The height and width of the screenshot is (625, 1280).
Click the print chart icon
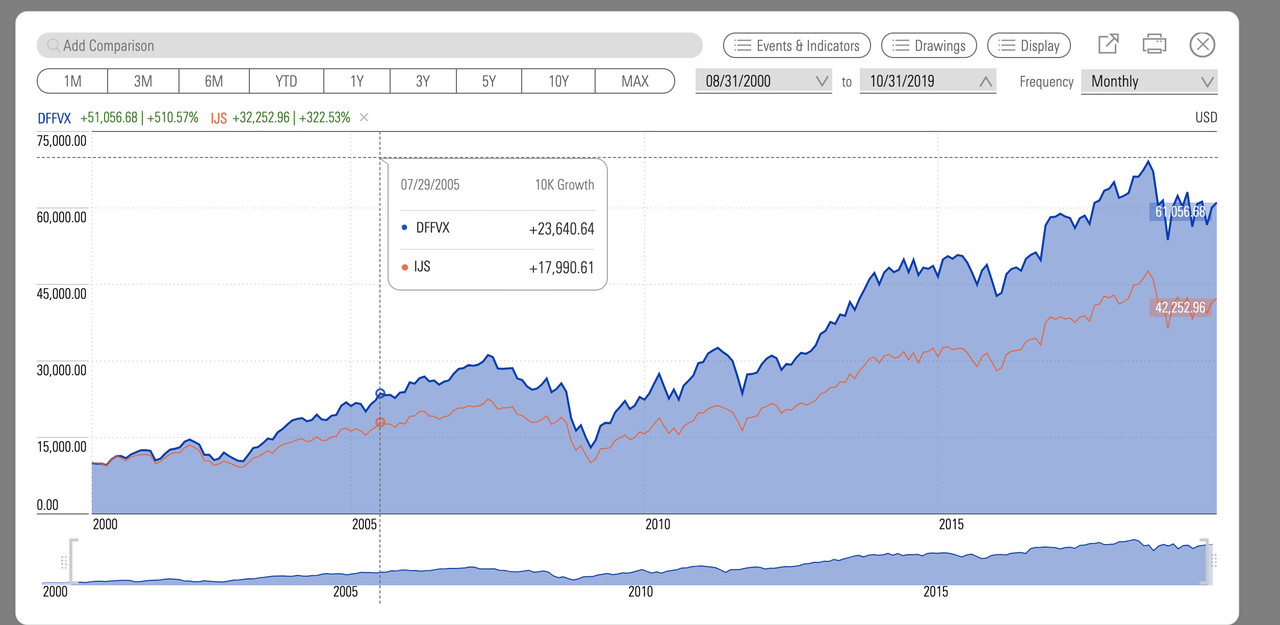1155,44
